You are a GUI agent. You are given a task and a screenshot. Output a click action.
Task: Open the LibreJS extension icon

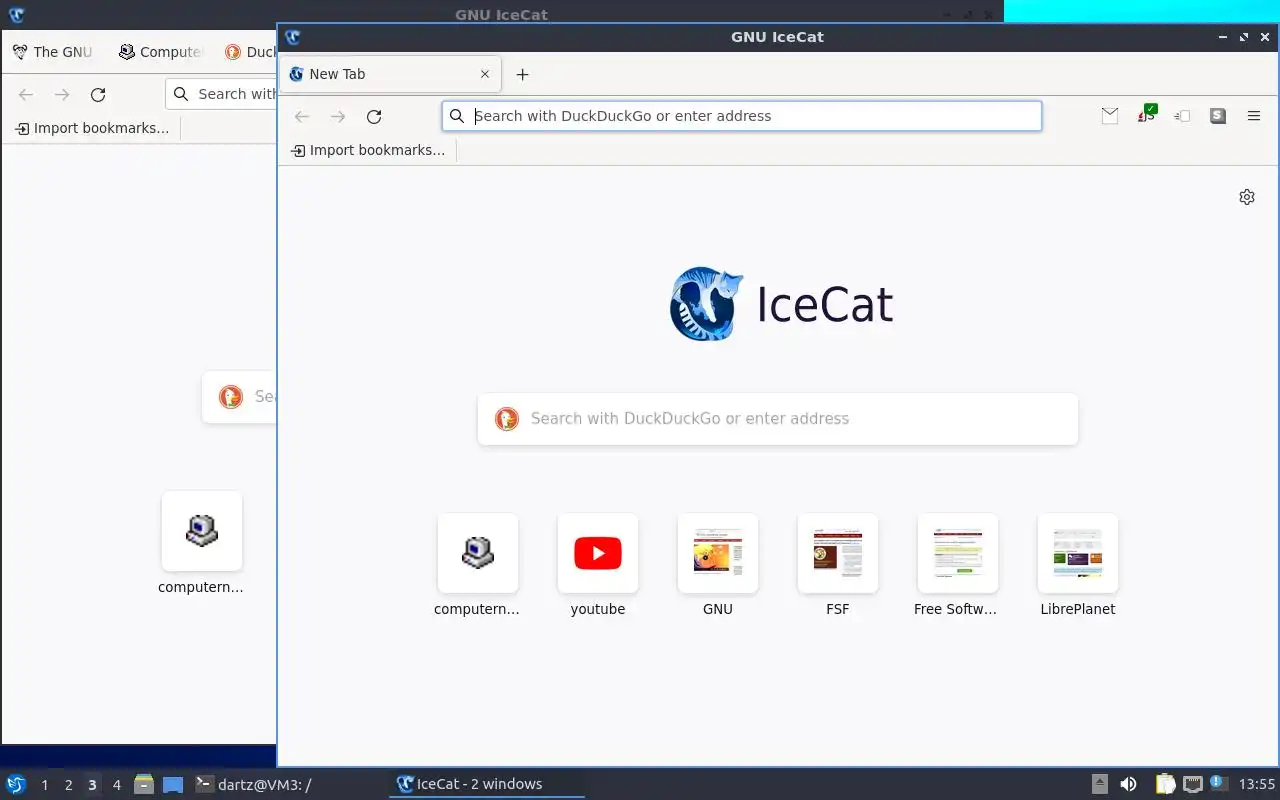[1146, 116]
